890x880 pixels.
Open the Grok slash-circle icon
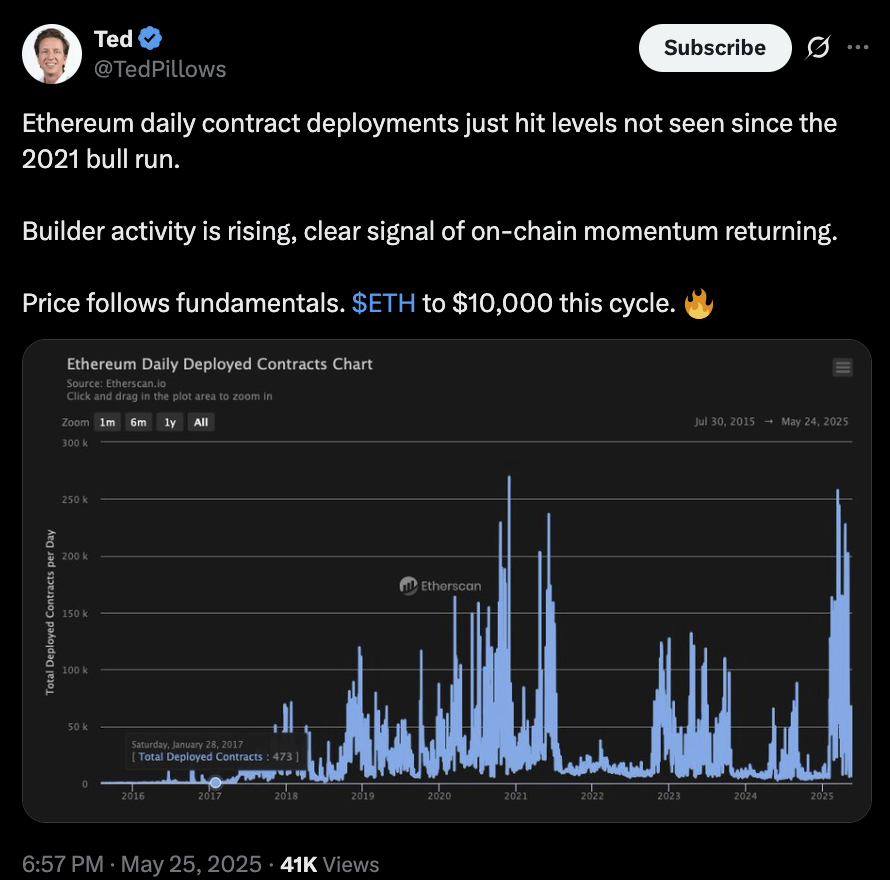tap(818, 47)
